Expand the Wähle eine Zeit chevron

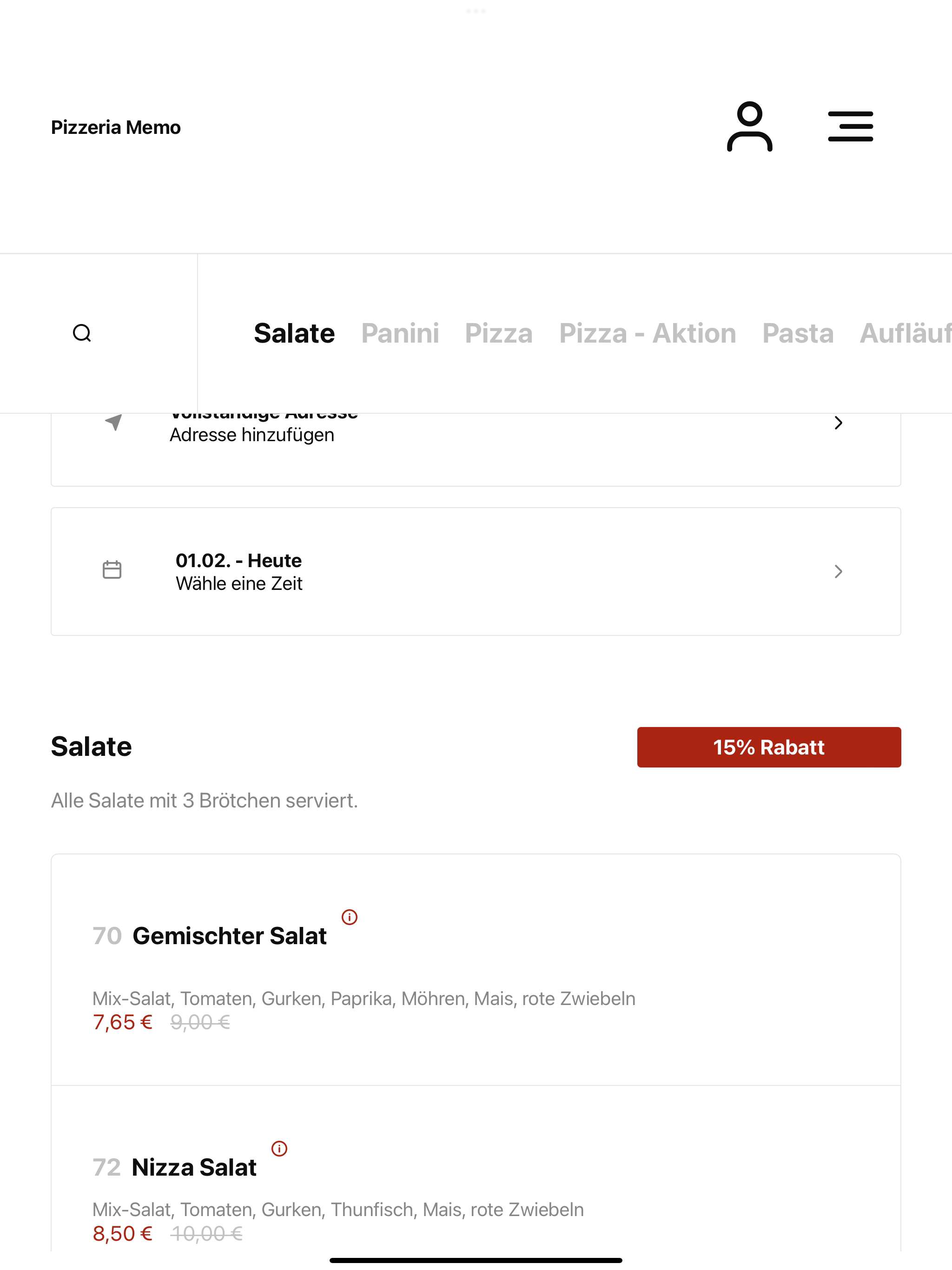point(838,571)
